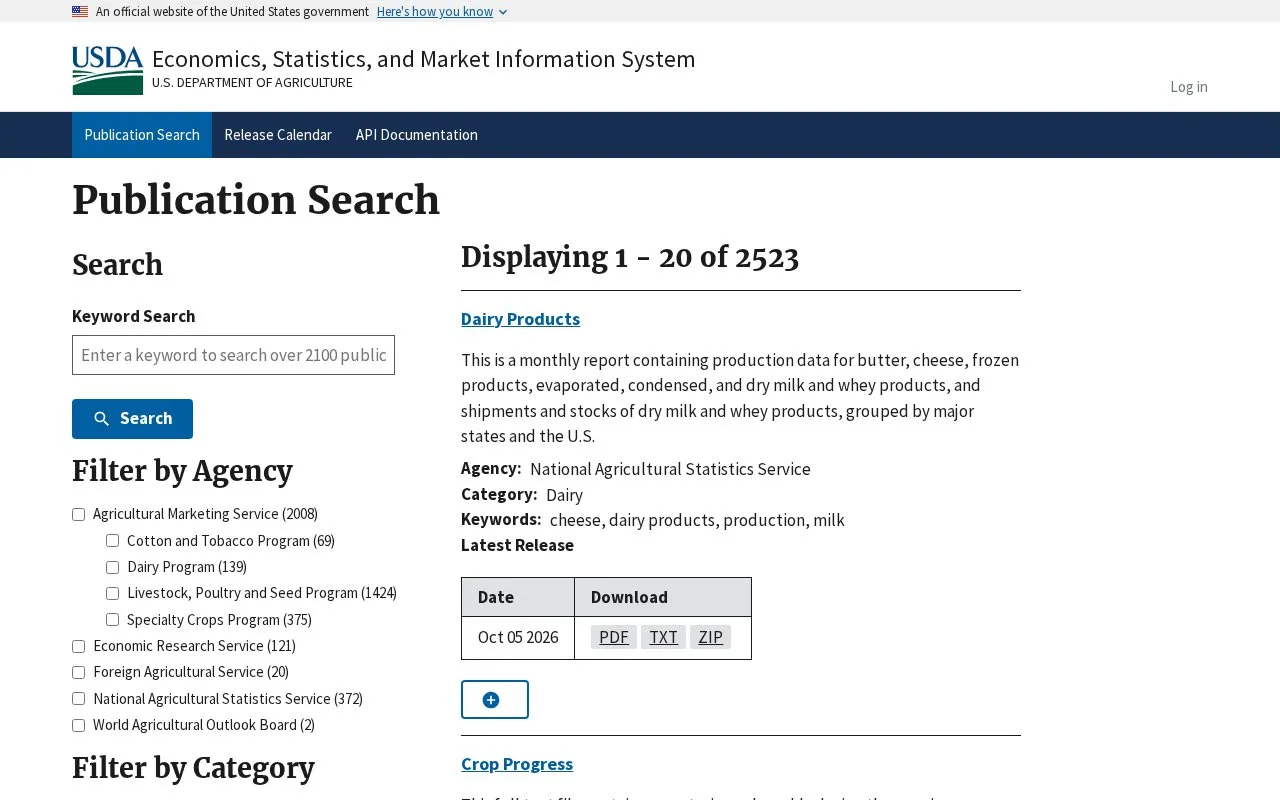
Task: Check Economic Research Service filter
Action: coord(78,646)
